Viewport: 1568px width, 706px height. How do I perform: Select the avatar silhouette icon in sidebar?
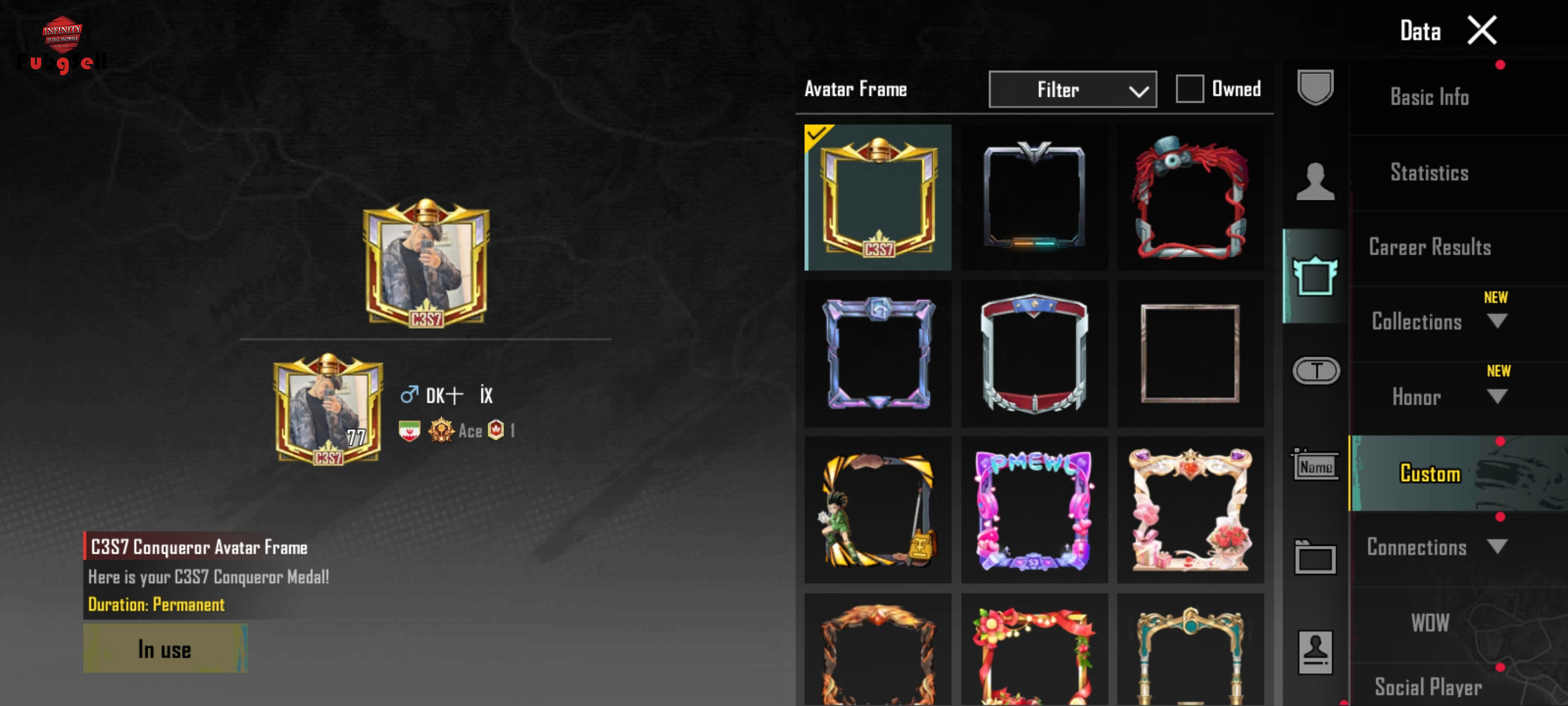1315,181
